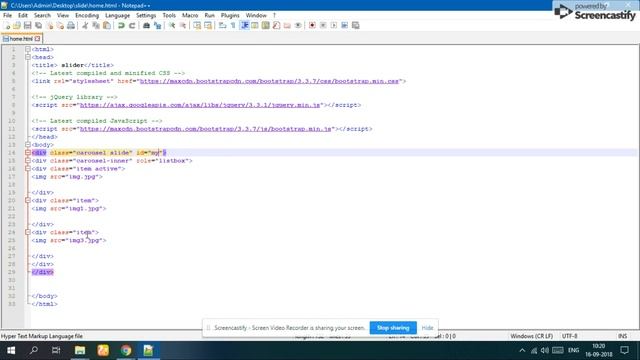The height and width of the screenshot is (360, 640).
Task: Toggle synchronized horizontal scrolling
Action: (x=208, y=25)
